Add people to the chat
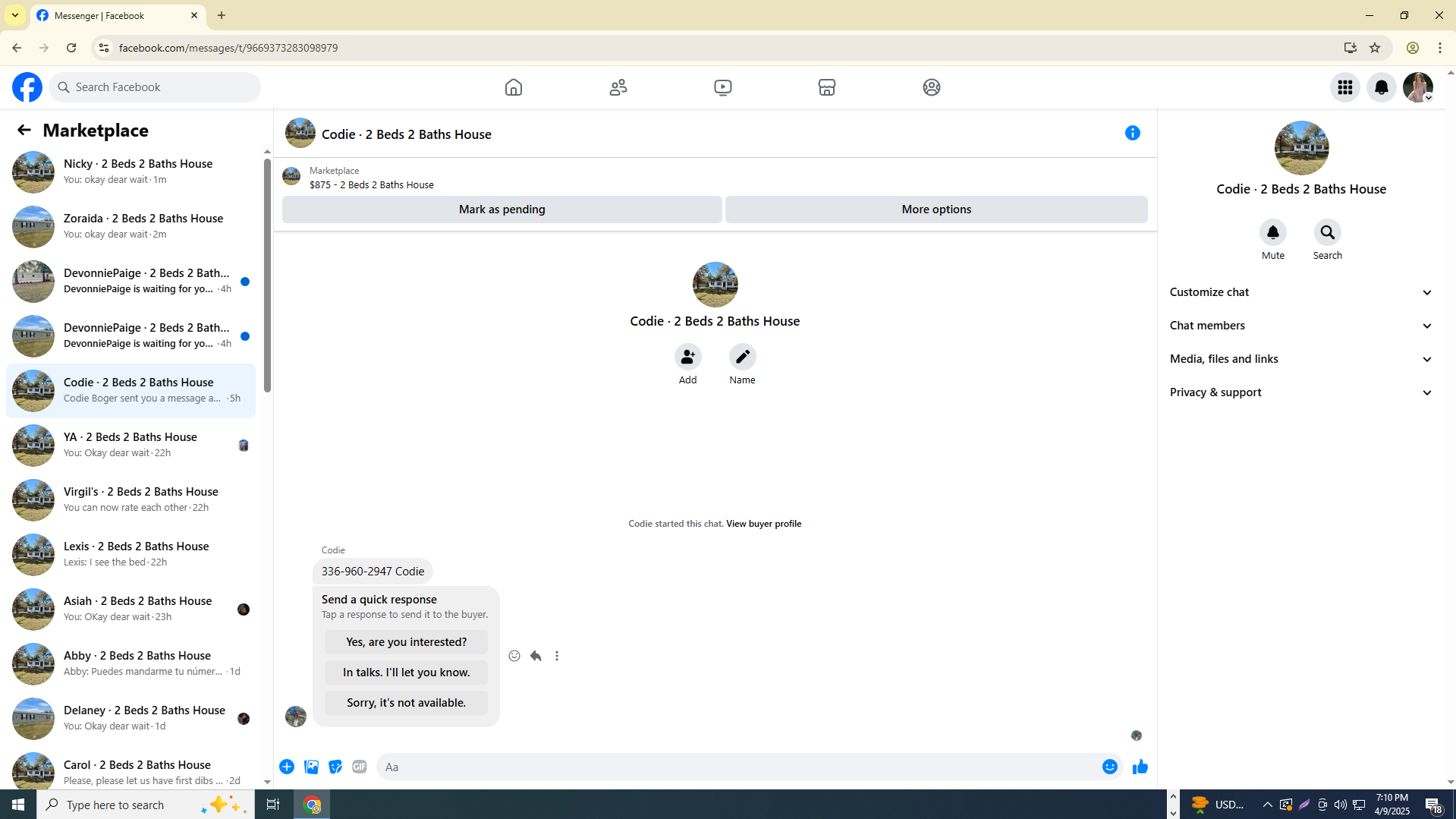The image size is (1456, 819). point(688,357)
